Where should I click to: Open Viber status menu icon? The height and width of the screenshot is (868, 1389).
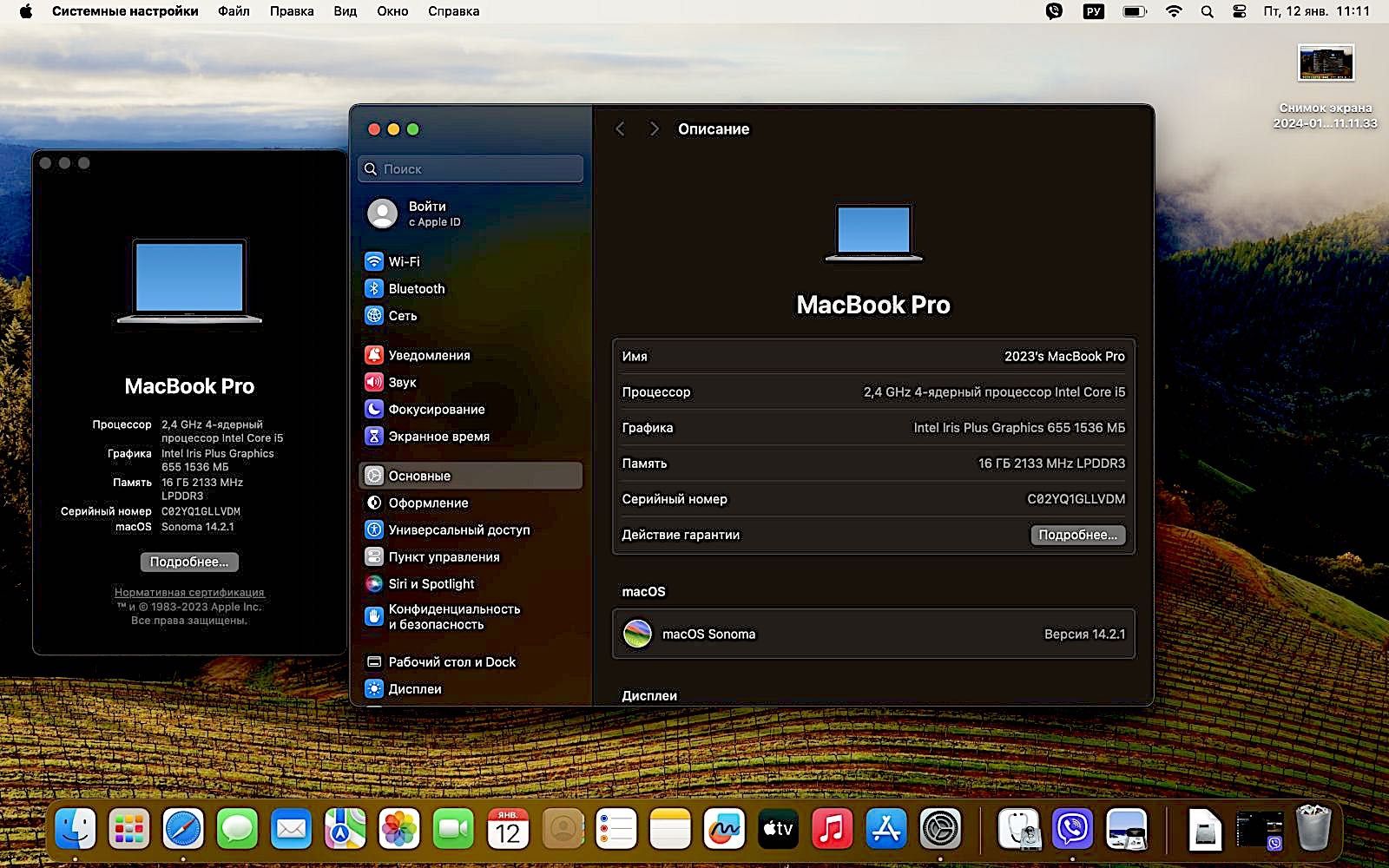[1054, 11]
